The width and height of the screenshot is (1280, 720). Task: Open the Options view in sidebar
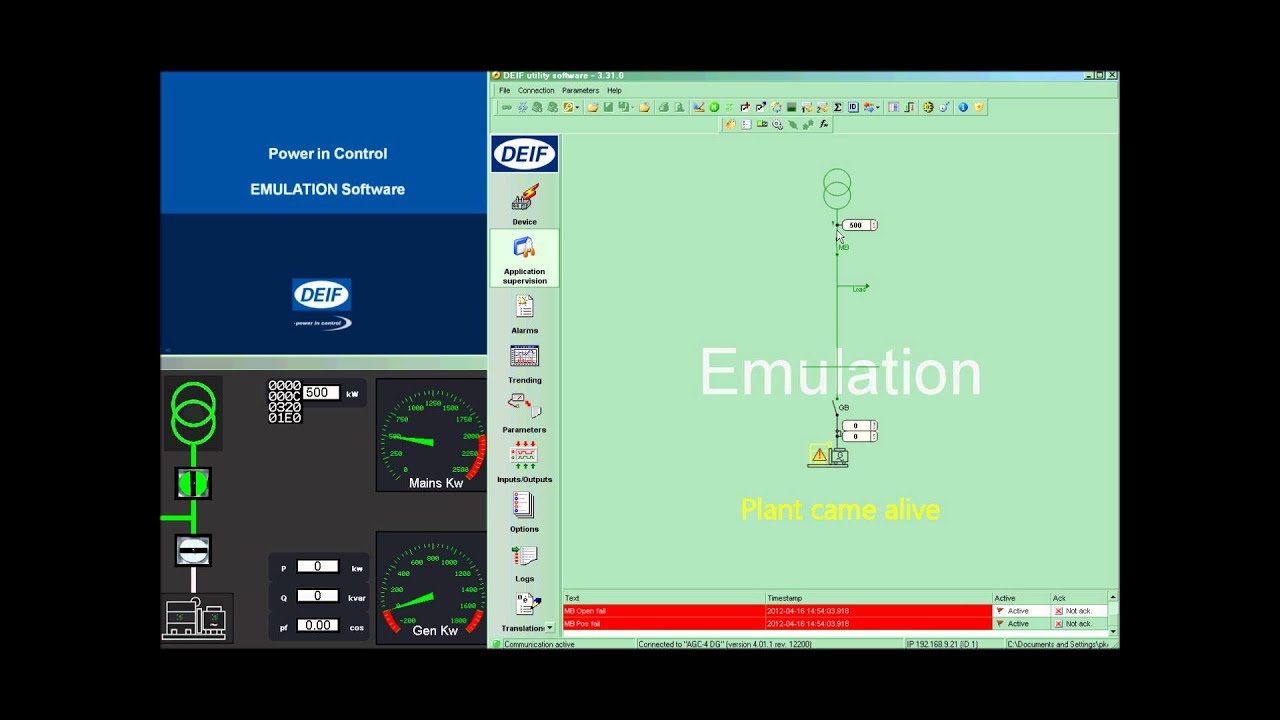coord(524,513)
